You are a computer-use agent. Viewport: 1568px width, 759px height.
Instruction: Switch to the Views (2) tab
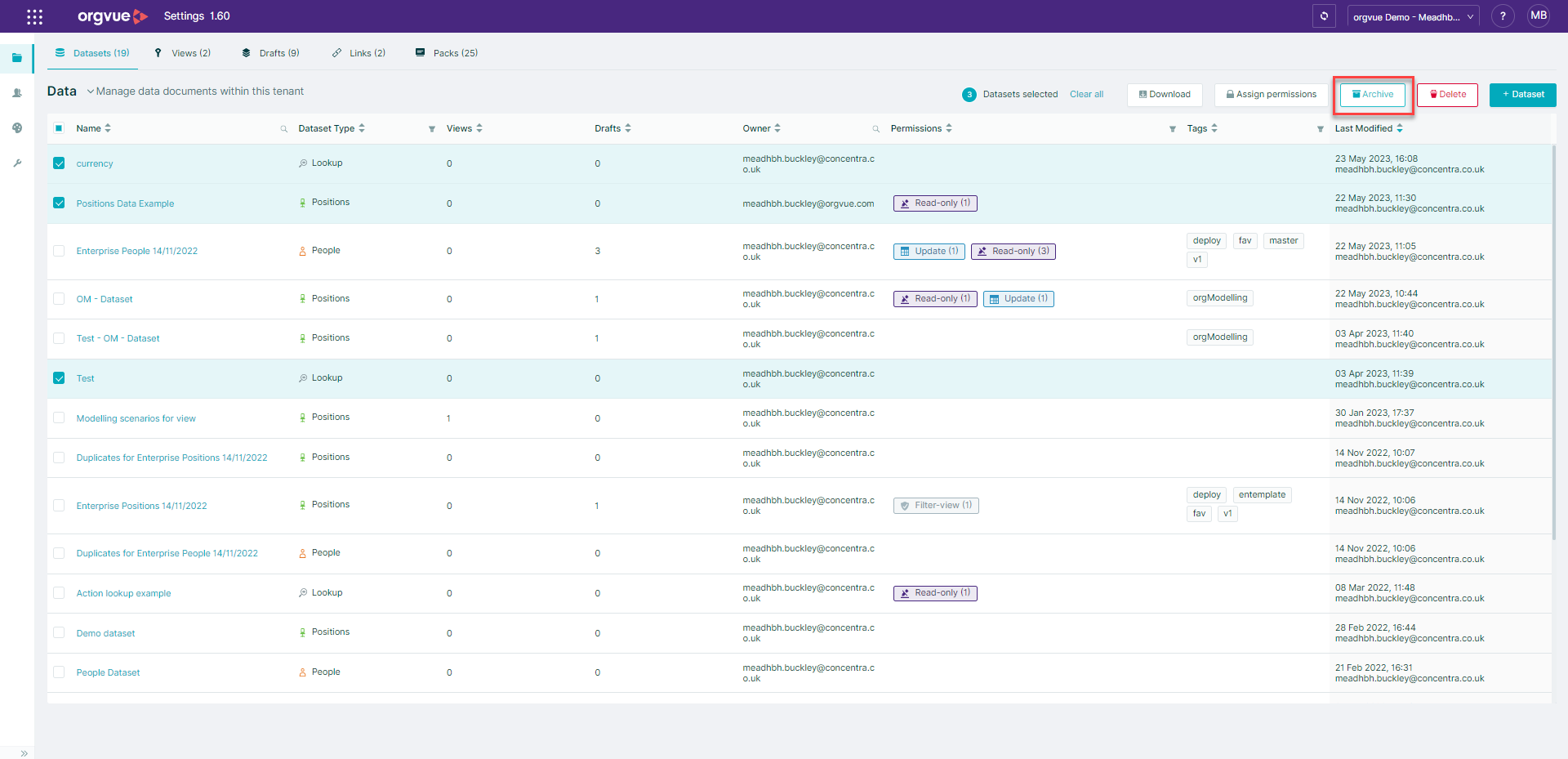point(182,53)
